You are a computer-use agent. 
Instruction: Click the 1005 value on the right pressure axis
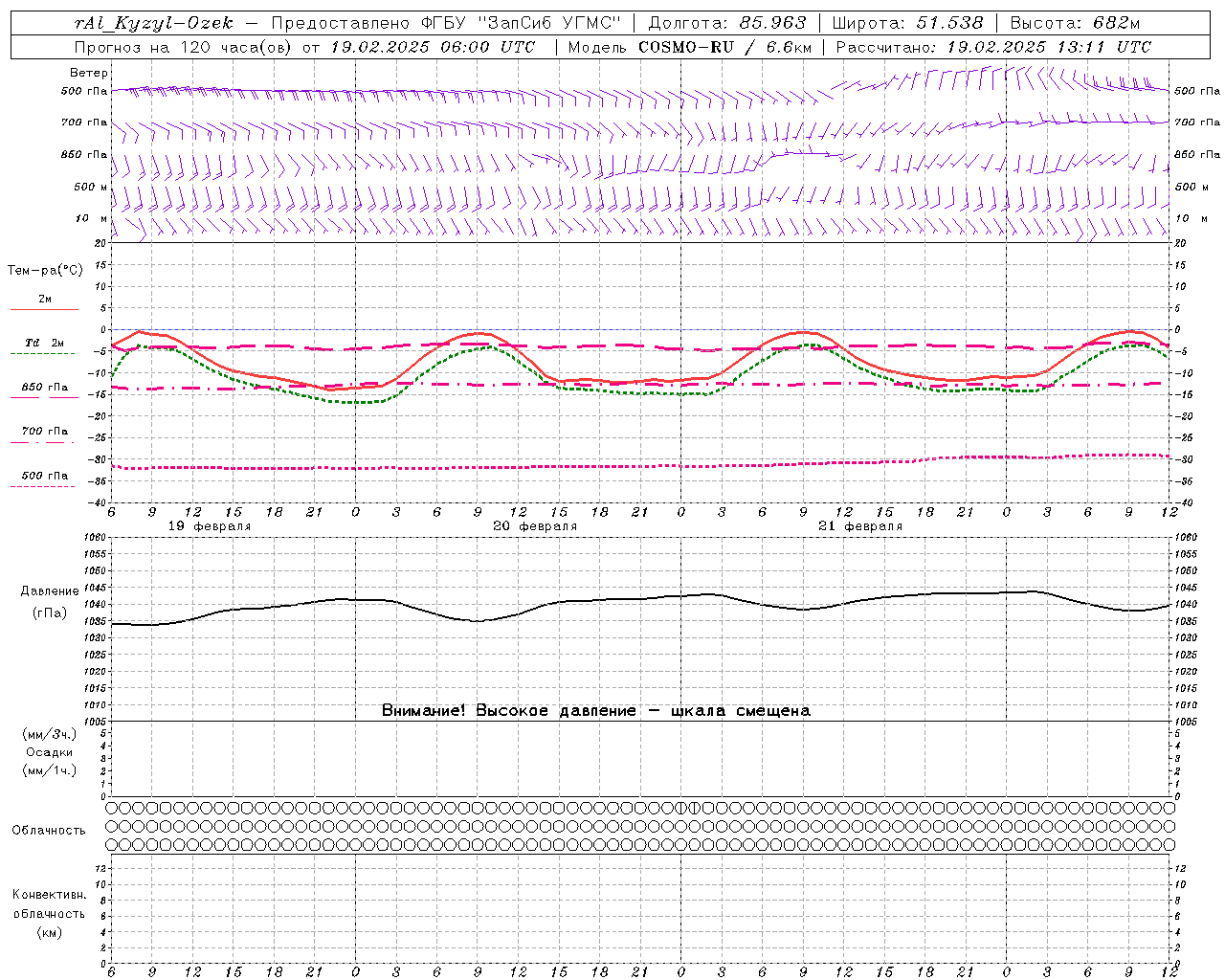coord(1186,721)
